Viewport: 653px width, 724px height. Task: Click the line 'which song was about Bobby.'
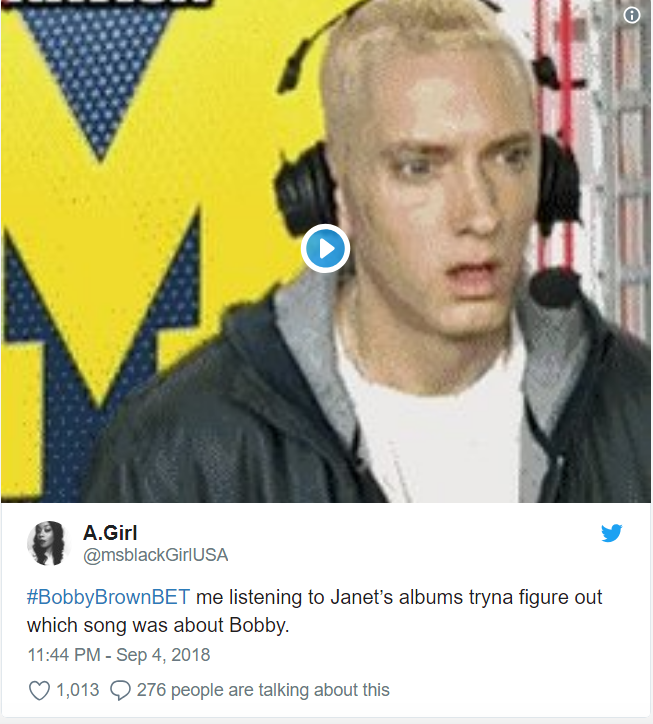click(x=158, y=625)
